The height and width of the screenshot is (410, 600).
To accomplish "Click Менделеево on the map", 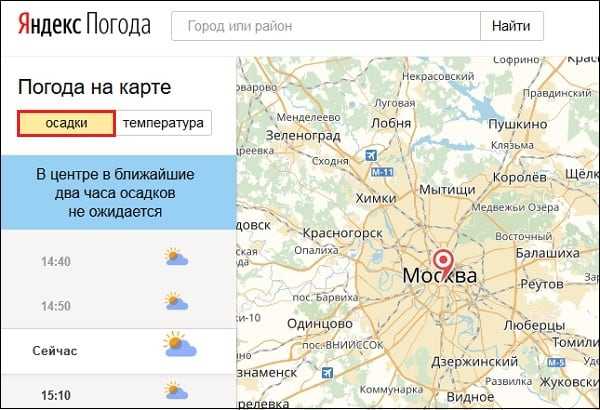I will (x=308, y=117).
